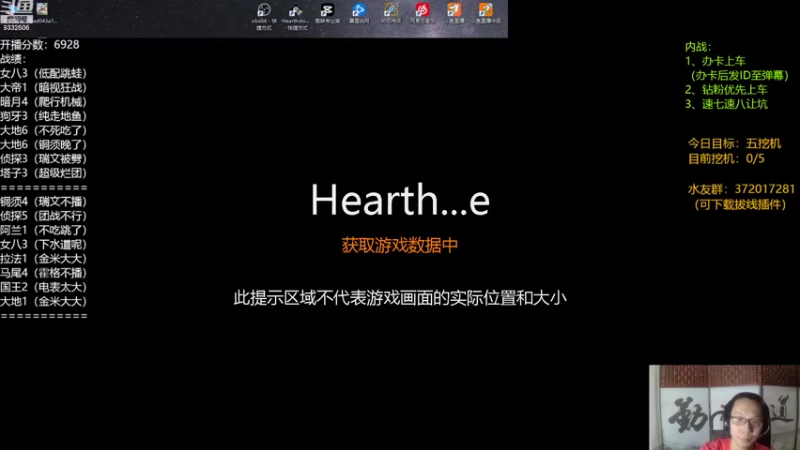Open the obs64 desktop shortcut
800x450 pixels.
264,16
